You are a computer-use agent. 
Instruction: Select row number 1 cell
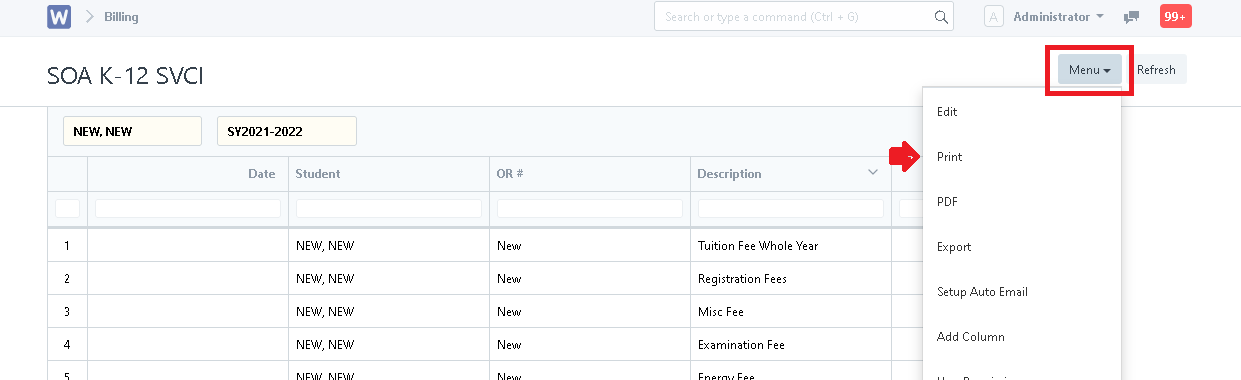point(67,246)
